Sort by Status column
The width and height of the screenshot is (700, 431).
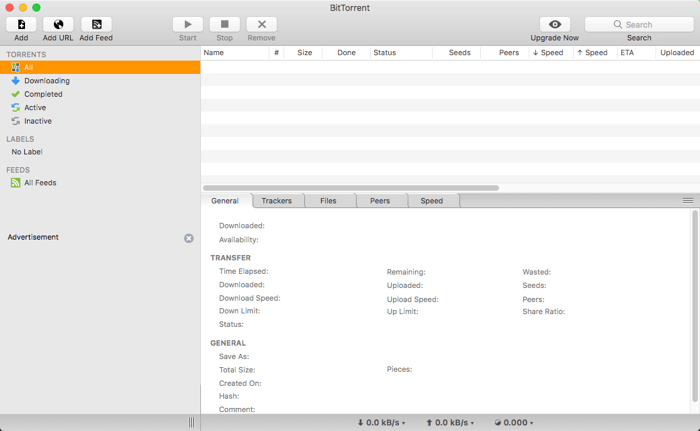click(401, 53)
